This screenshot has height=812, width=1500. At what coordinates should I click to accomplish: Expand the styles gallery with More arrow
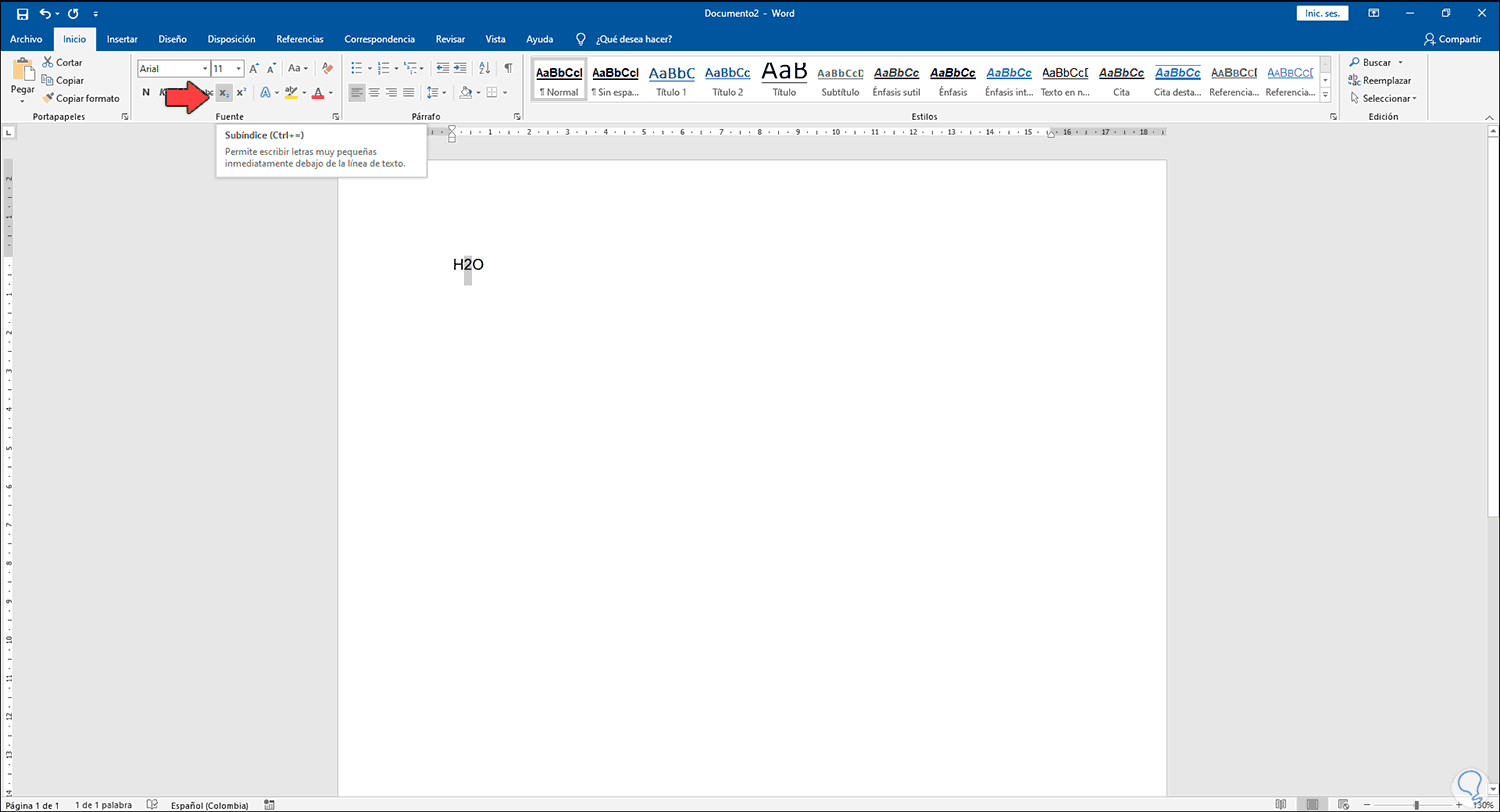1325,95
